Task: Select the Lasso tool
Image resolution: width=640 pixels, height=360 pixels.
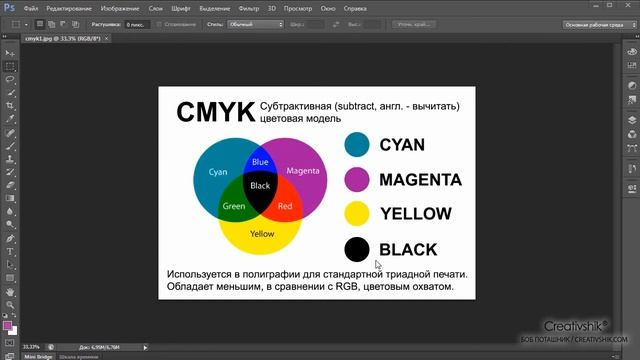Action: coord(10,79)
